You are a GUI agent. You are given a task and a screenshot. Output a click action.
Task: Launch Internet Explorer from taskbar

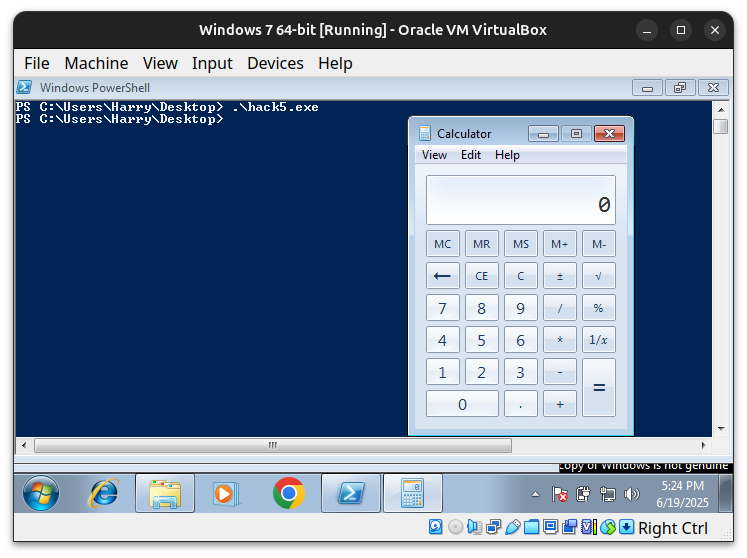point(103,493)
